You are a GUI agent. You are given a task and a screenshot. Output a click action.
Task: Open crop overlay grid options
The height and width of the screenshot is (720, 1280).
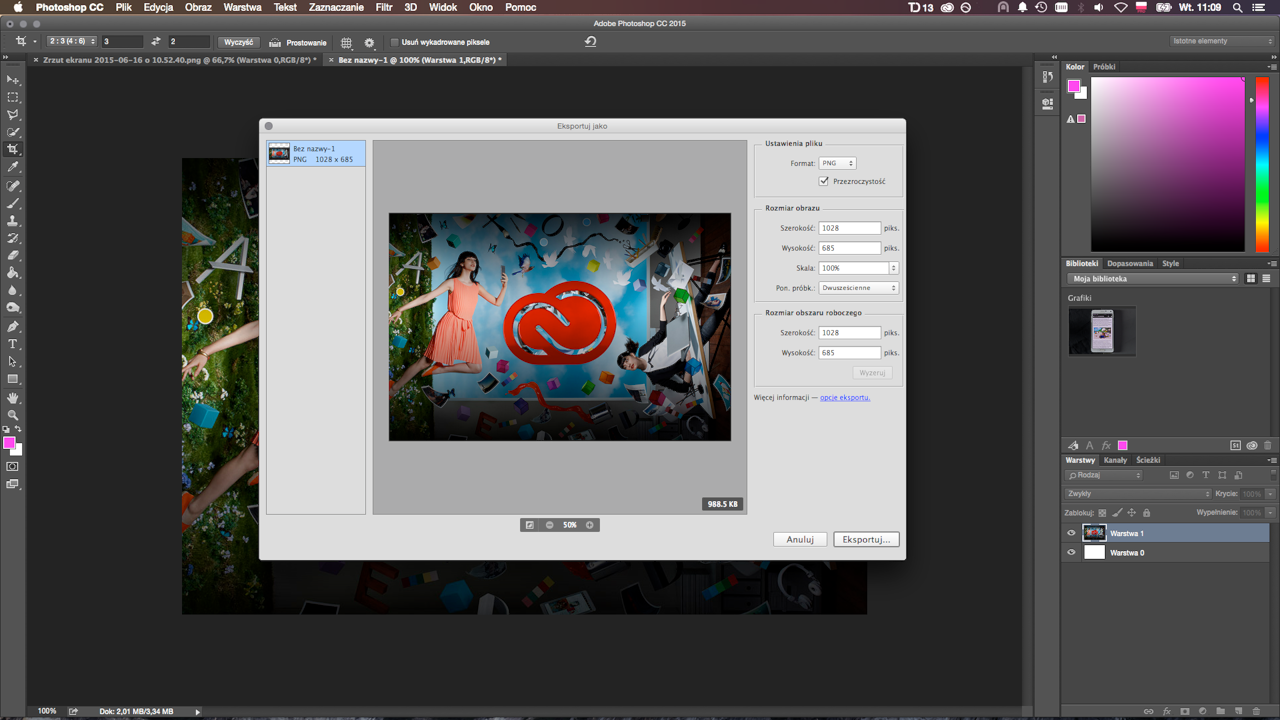click(x=346, y=43)
